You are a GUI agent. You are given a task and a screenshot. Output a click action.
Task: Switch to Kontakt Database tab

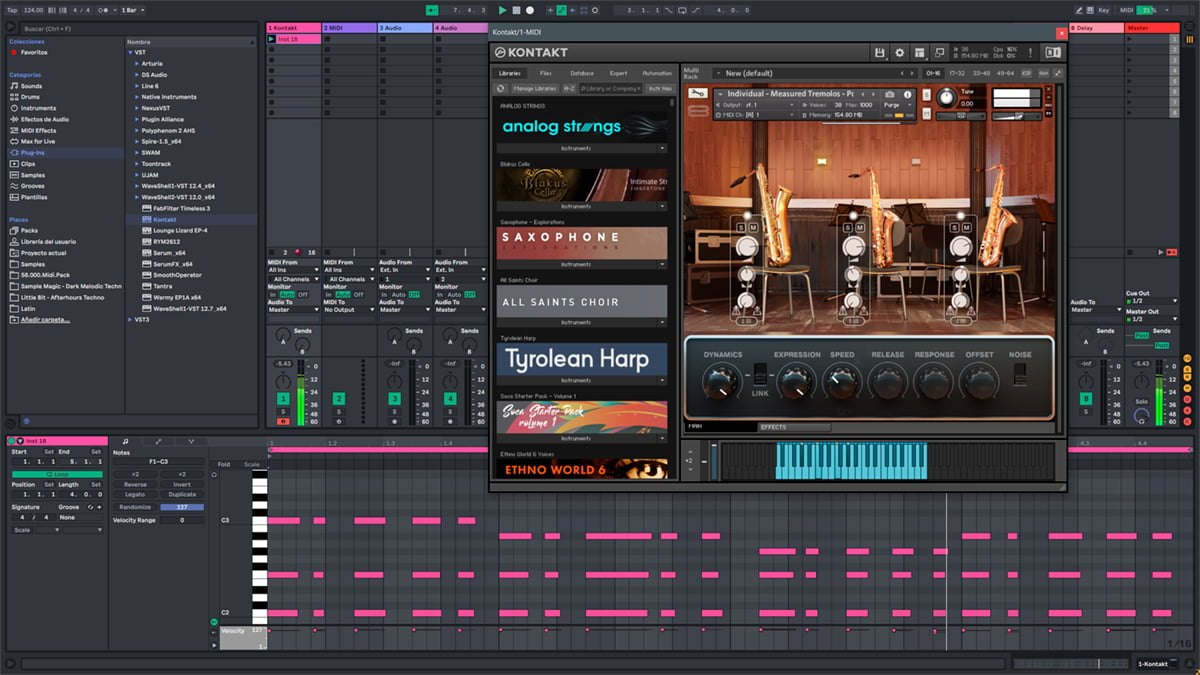[582, 73]
